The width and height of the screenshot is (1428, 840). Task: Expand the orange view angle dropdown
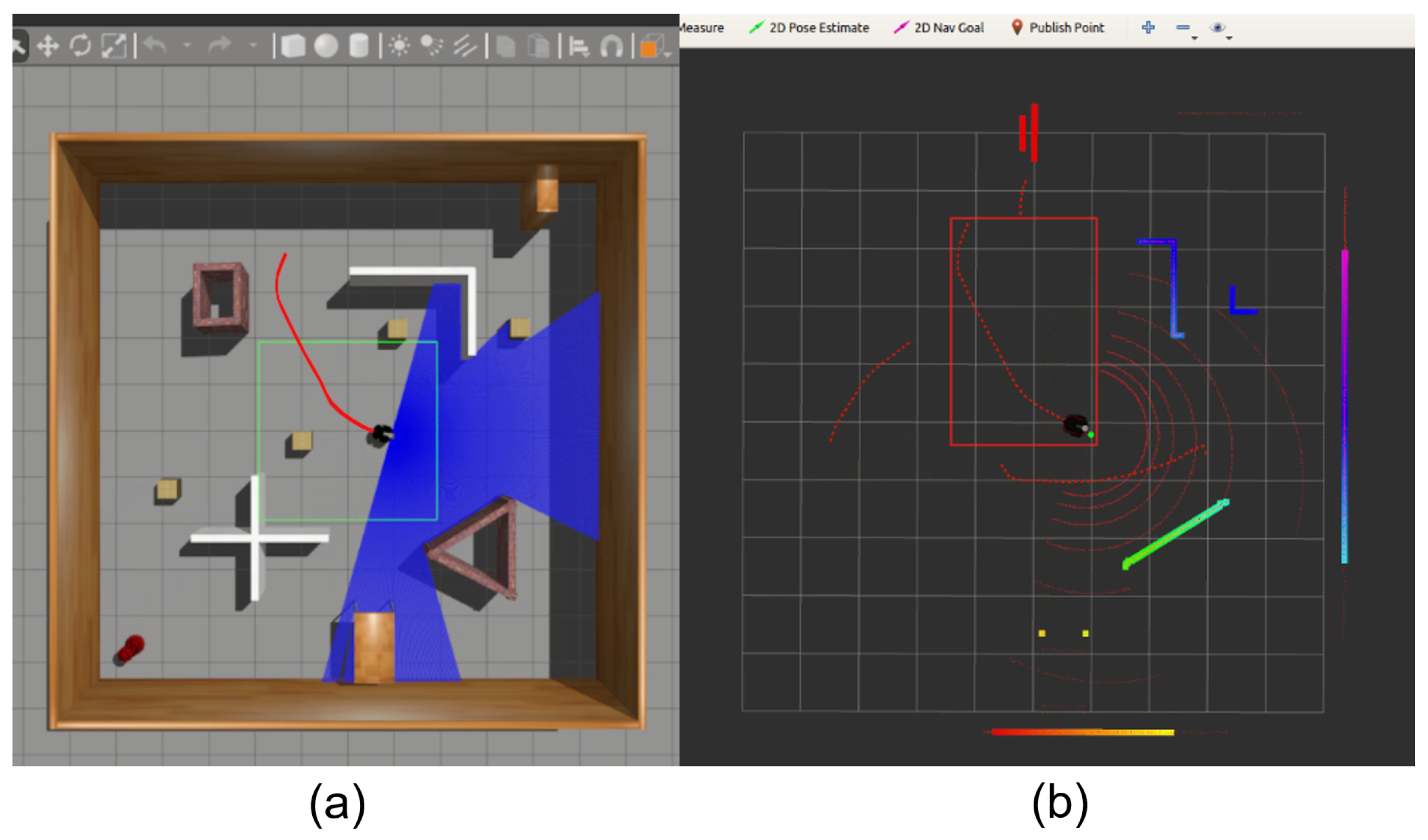pyautogui.click(x=668, y=54)
